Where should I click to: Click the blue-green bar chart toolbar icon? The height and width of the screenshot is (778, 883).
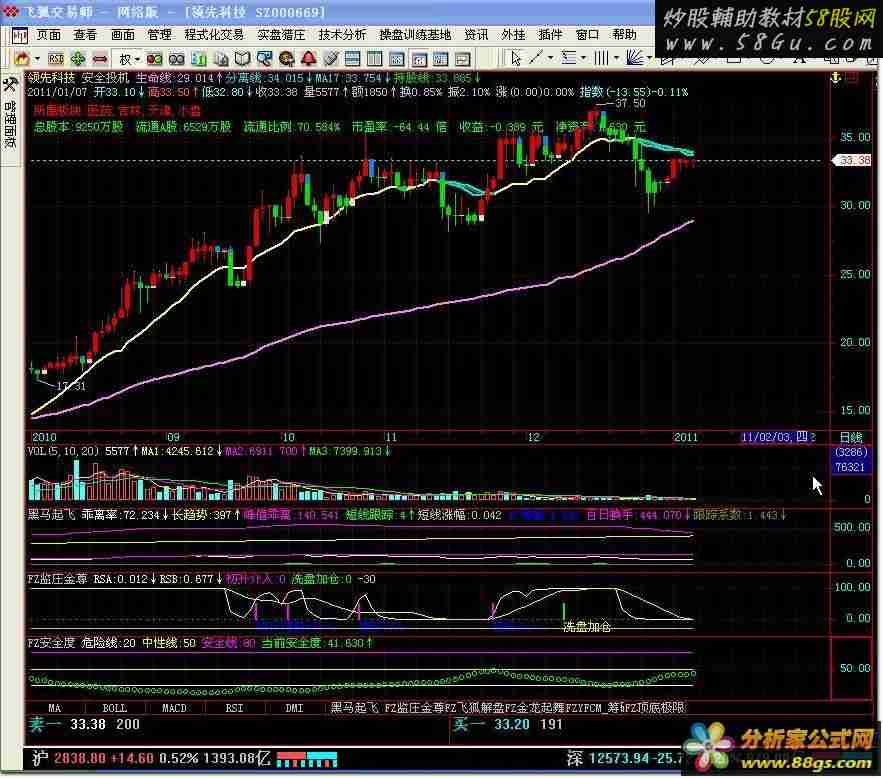(x=198, y=59)
